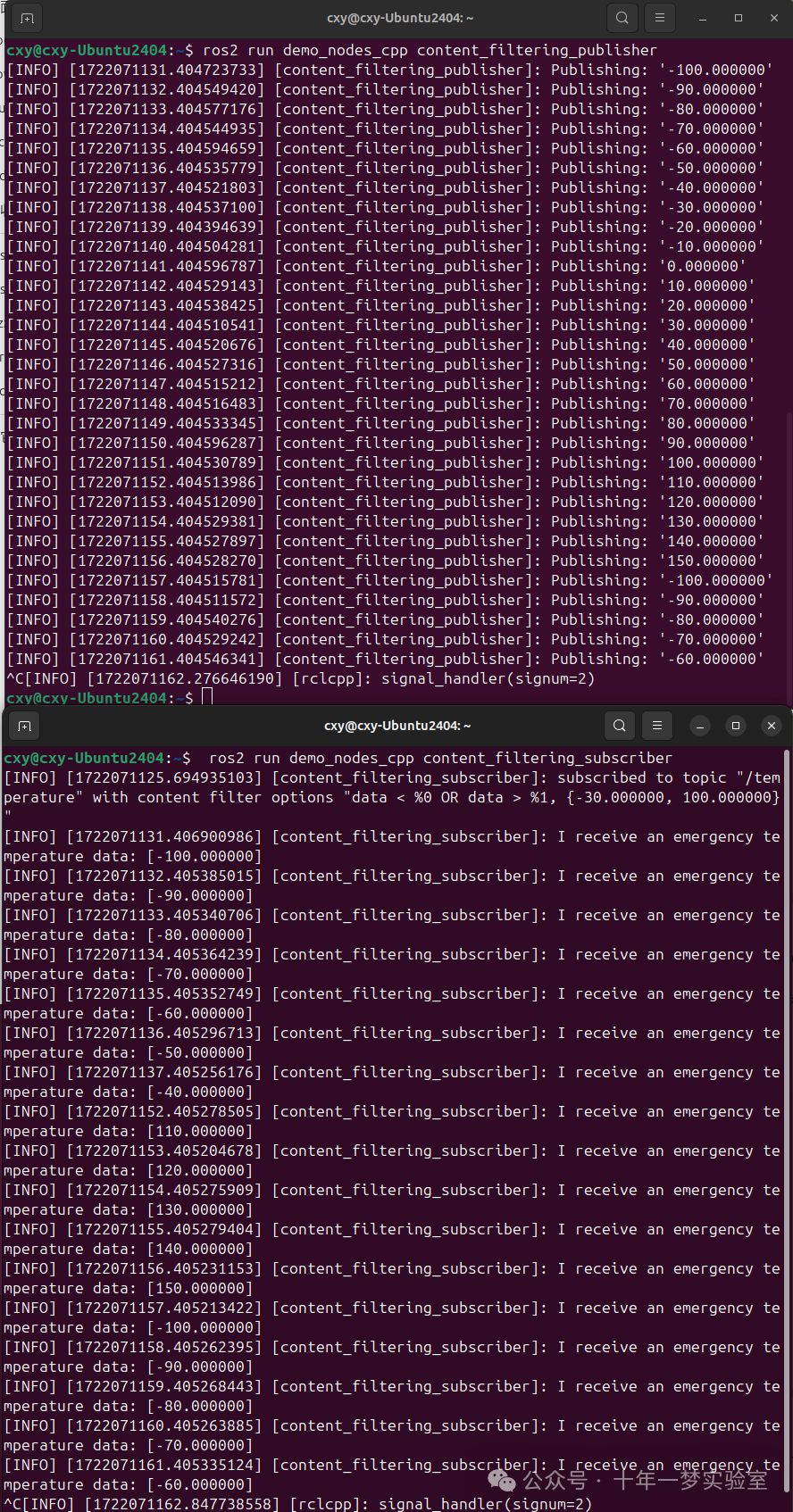Maximize the publisher terminal window
This screenshot has width=793, height=1512.
(x=739, y=18)
